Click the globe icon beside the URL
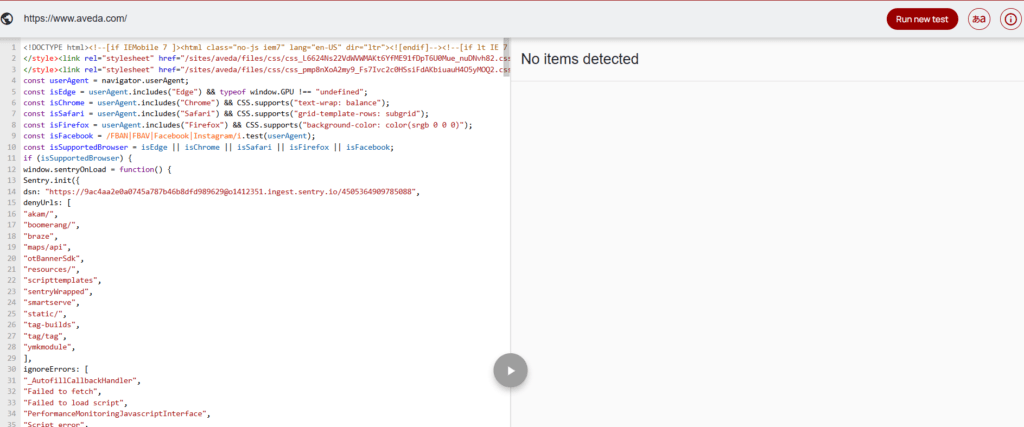This screenshot has height=427, width=1024. tap(7, 18)
